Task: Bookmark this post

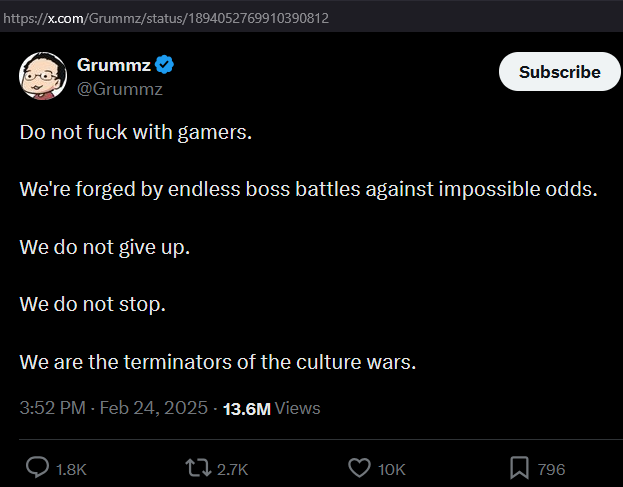Action: (x=520, y=468)
